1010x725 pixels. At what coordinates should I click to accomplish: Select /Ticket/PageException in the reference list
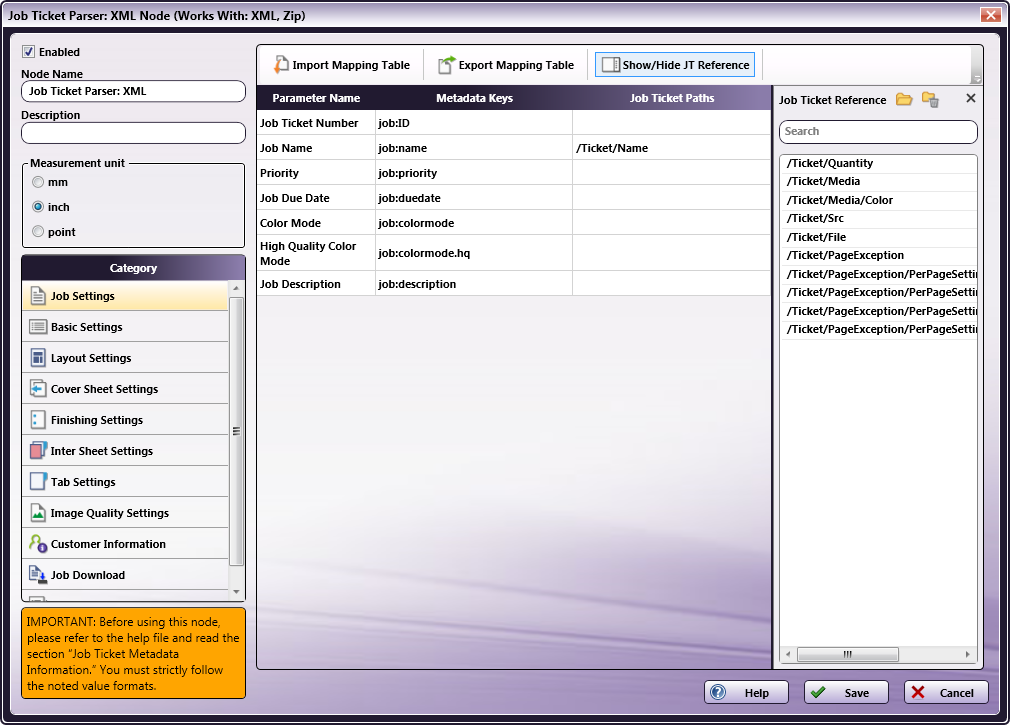[878, 255]
